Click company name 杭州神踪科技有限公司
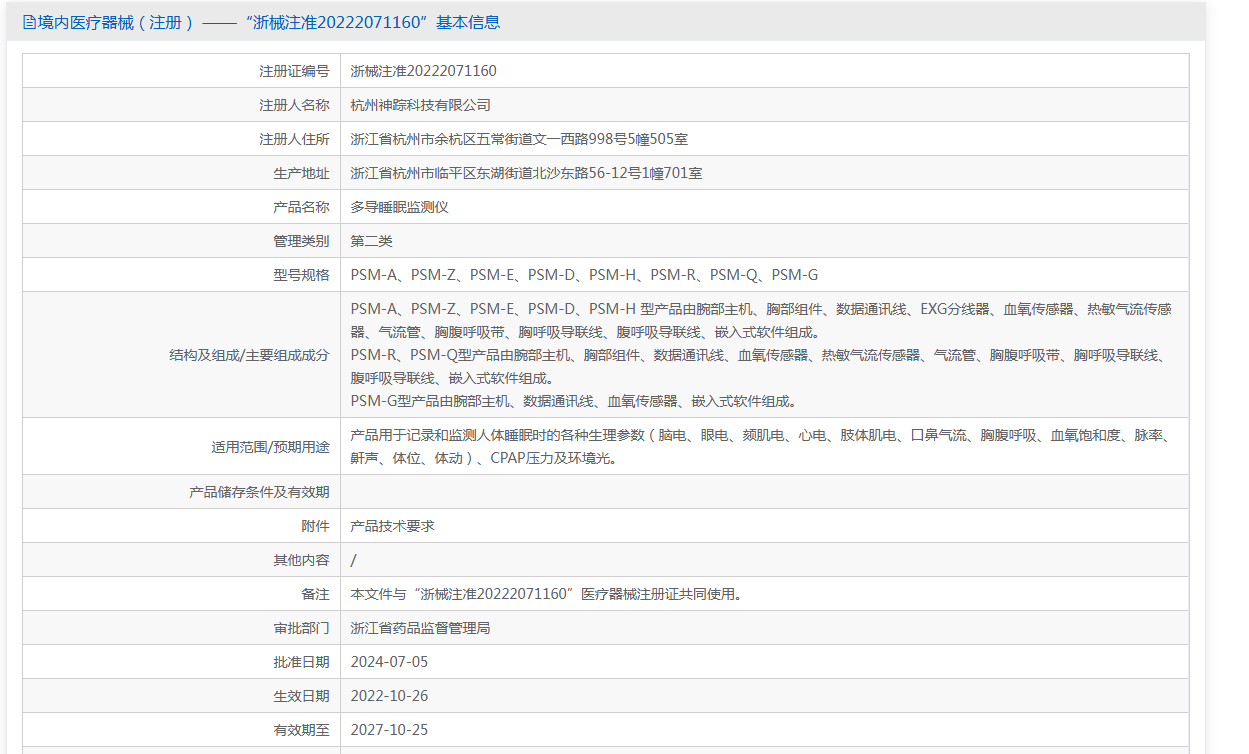This screenshot has height=754, width=1249. (x=420, y=105)
